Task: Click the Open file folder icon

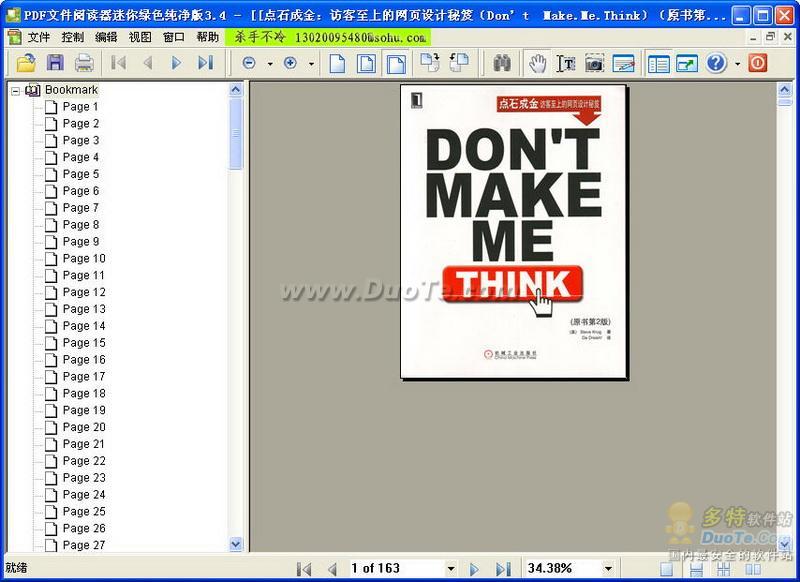Action: click(25, 63)
